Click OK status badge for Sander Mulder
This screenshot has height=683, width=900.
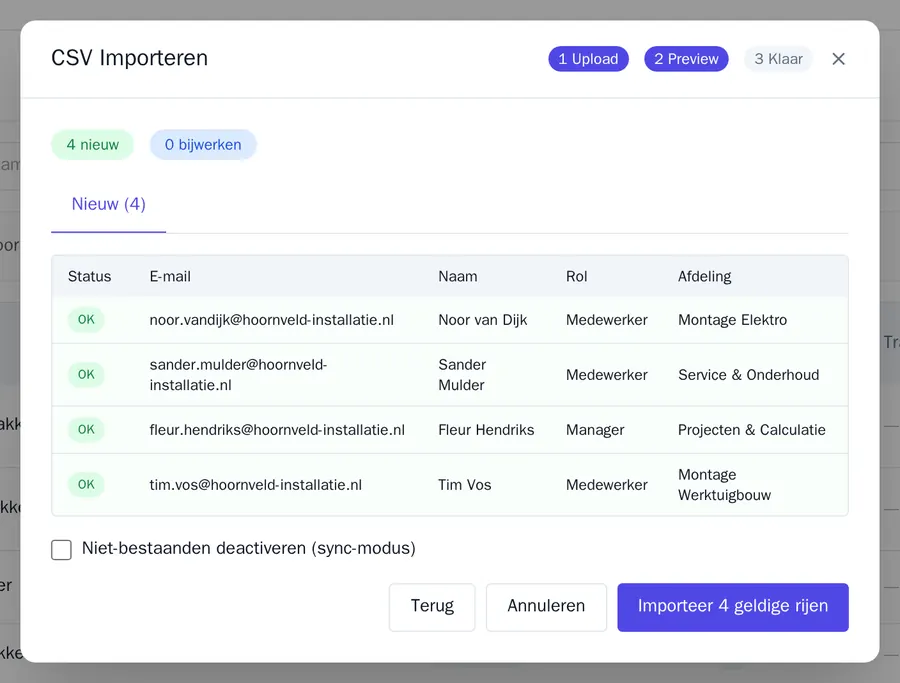point(86,375)
